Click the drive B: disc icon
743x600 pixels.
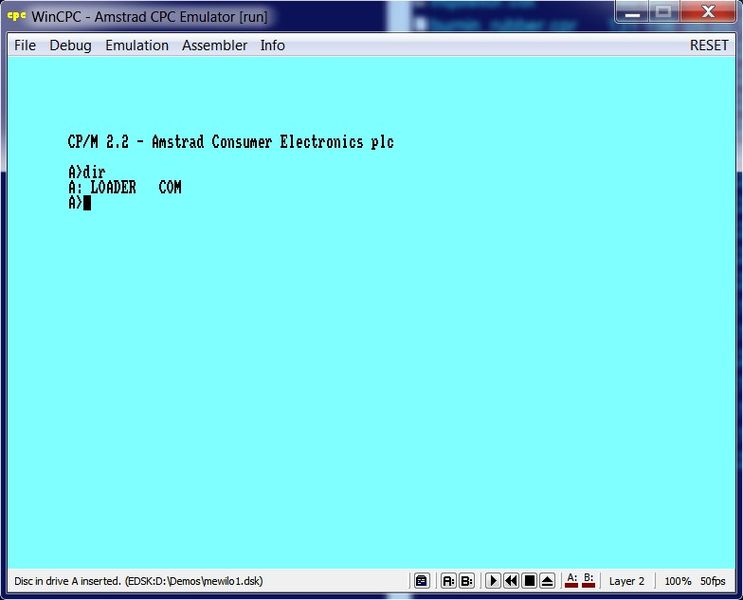tap(467, 581)
